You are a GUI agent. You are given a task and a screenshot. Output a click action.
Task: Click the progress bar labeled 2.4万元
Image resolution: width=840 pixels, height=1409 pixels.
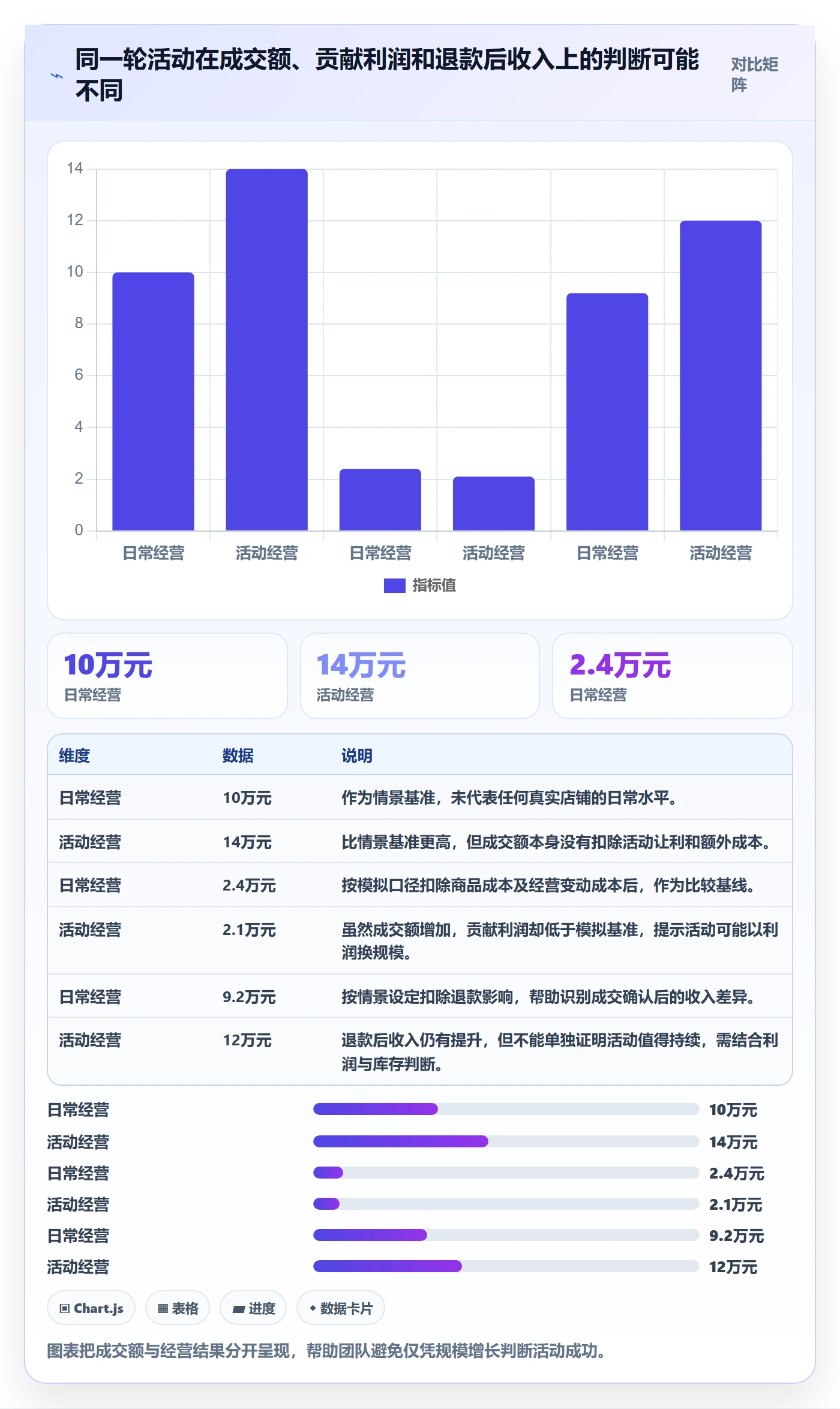[x=506, y=1173]
